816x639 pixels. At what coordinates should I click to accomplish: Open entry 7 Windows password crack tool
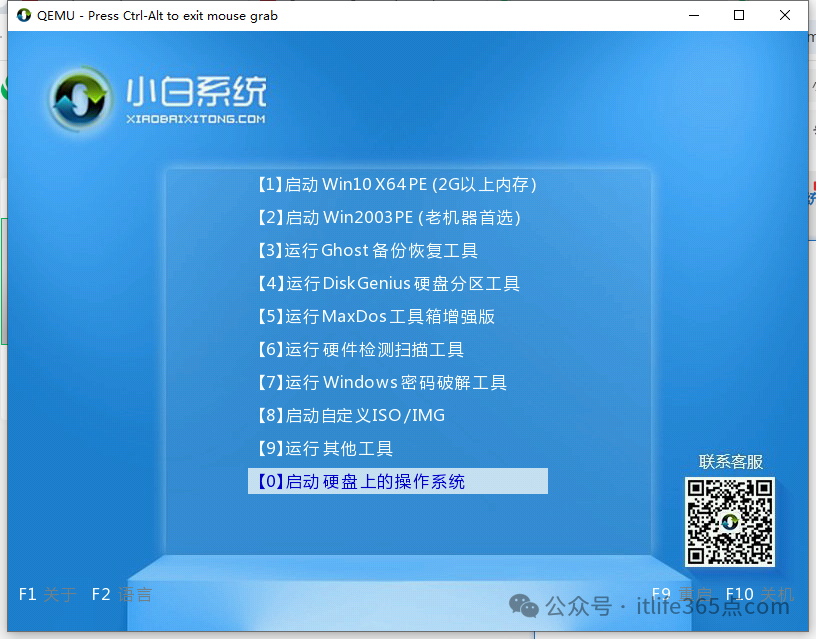(382, 382)
